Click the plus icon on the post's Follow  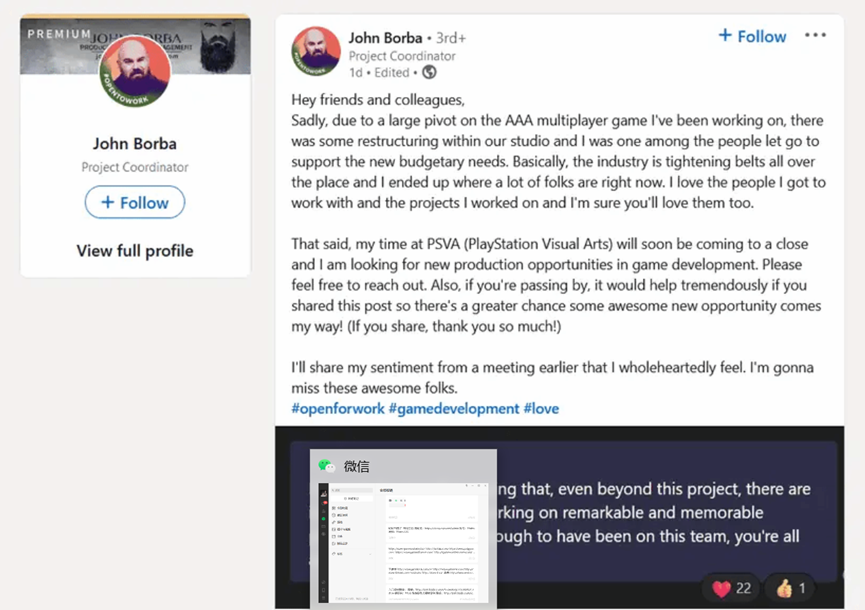(725, 36)
